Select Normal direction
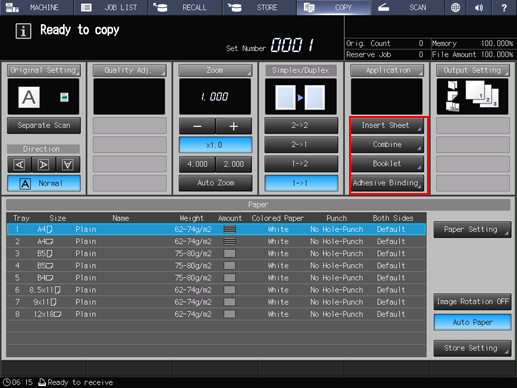The height and width of the screenshot is (388, 517). 44,183
